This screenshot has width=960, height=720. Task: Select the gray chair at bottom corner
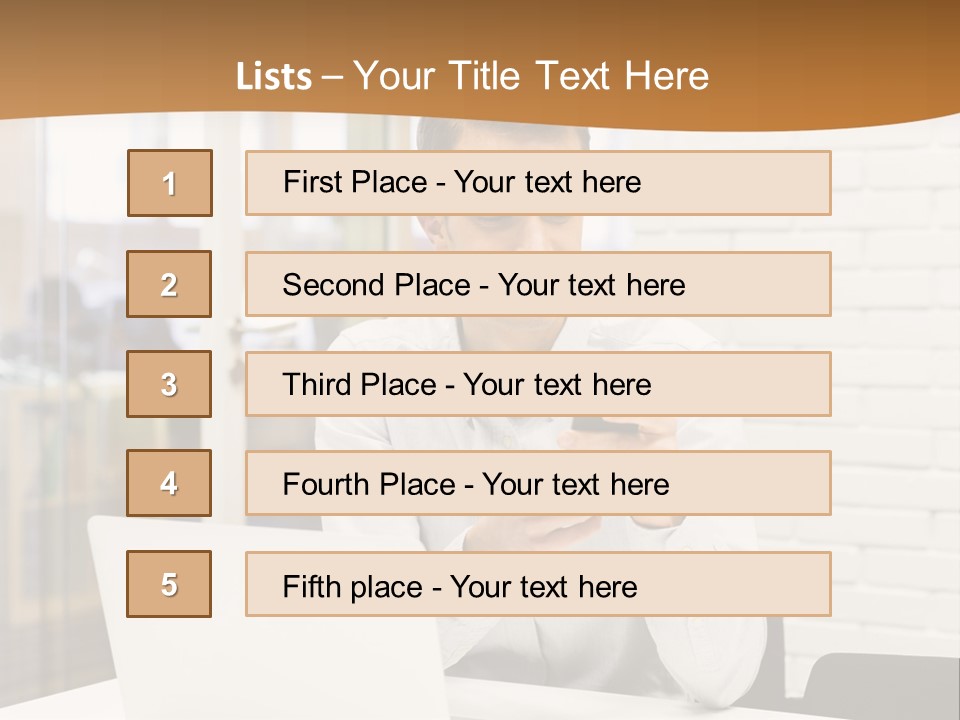click(882, 686)
